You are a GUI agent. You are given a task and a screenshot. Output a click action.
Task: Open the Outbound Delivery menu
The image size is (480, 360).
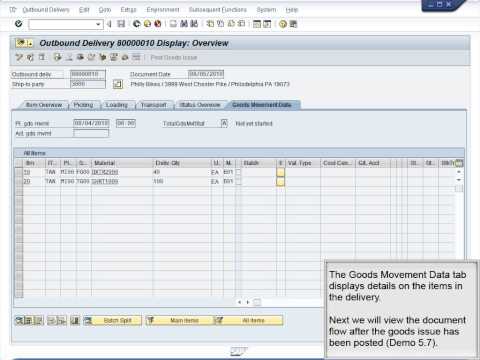point(46,10)
